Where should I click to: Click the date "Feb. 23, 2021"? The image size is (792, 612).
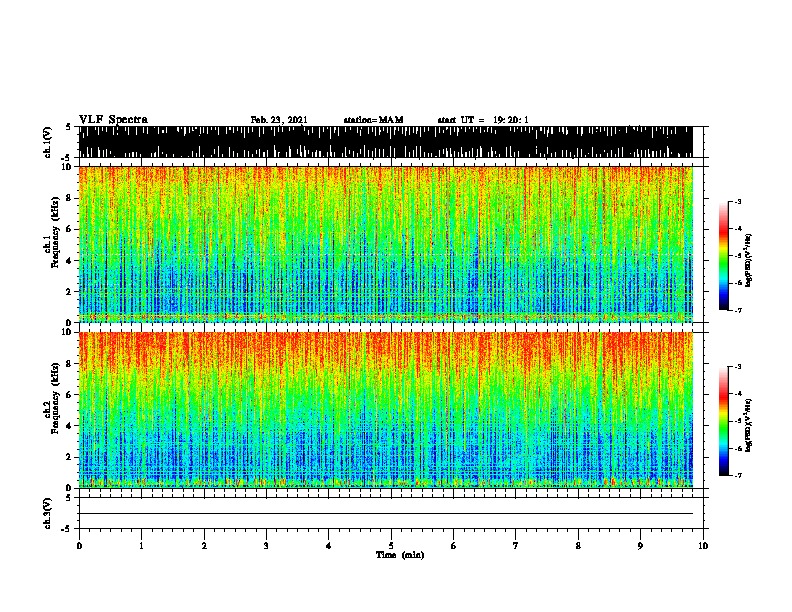279,120
